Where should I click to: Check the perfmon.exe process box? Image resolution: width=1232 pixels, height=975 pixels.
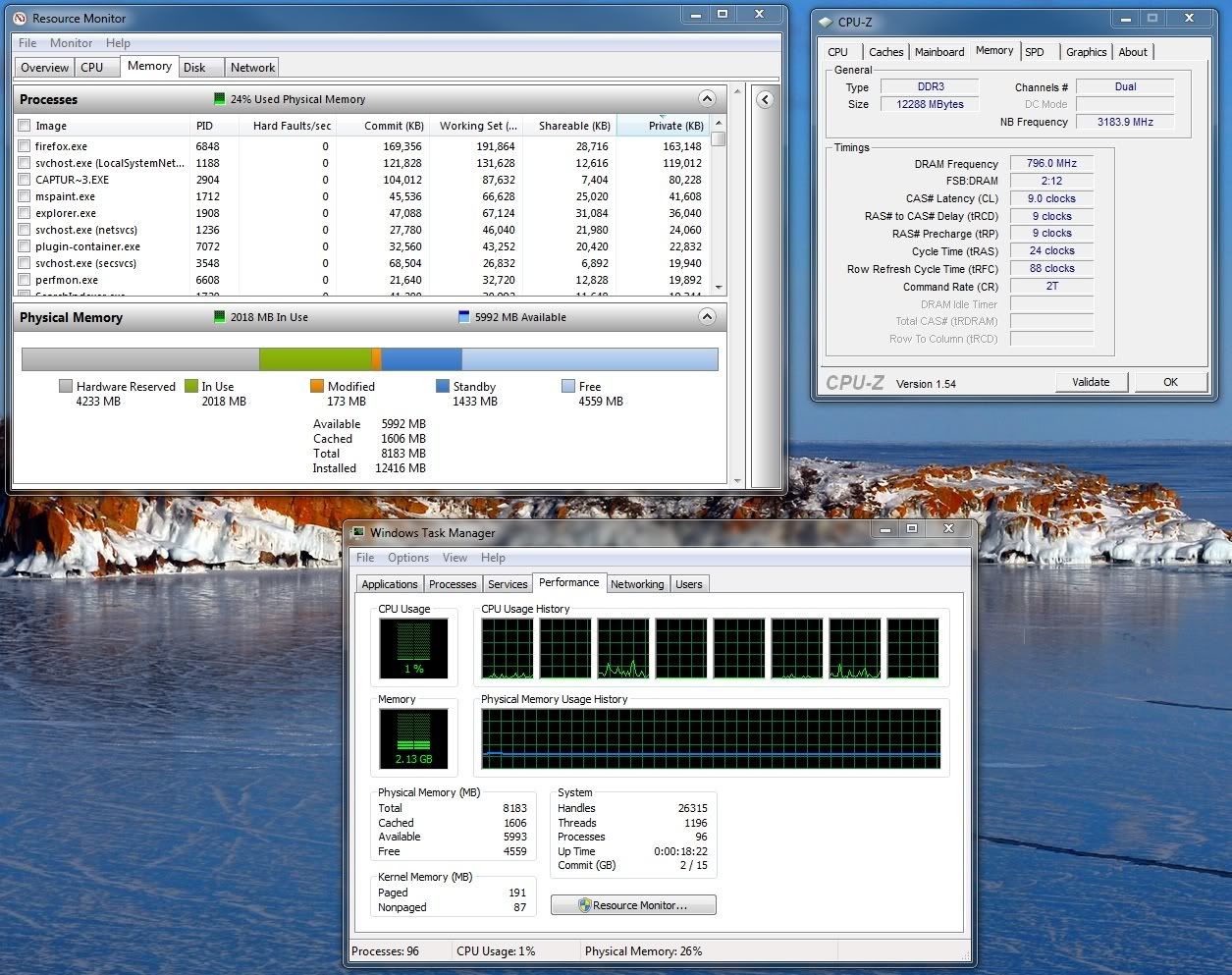[25, 280]
